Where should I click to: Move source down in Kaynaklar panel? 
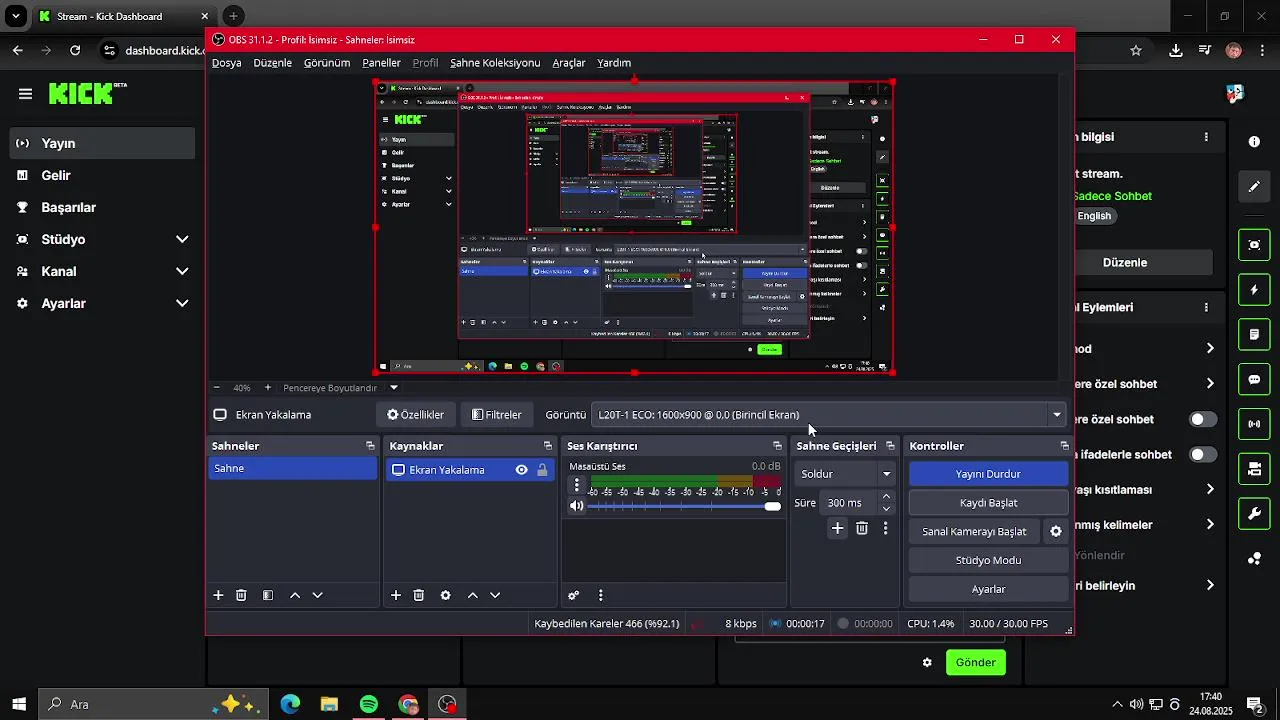point(495,595)
